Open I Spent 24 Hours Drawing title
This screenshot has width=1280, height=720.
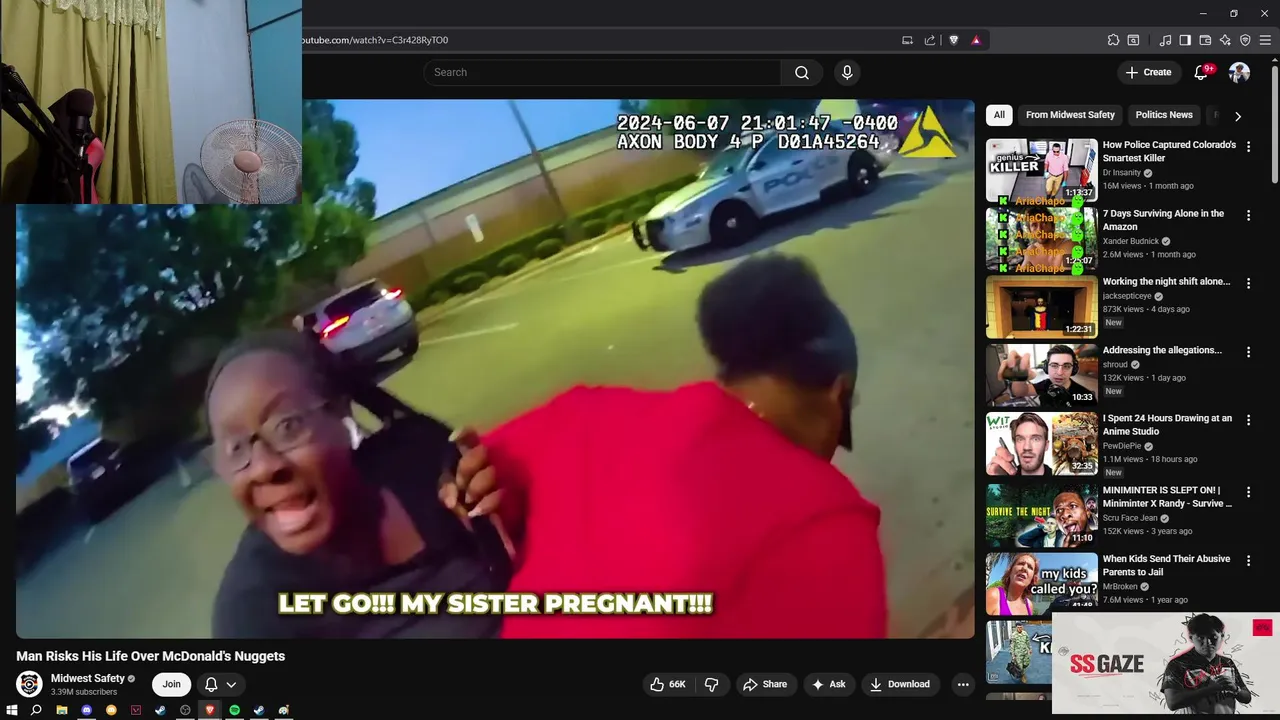[1167, 425]
